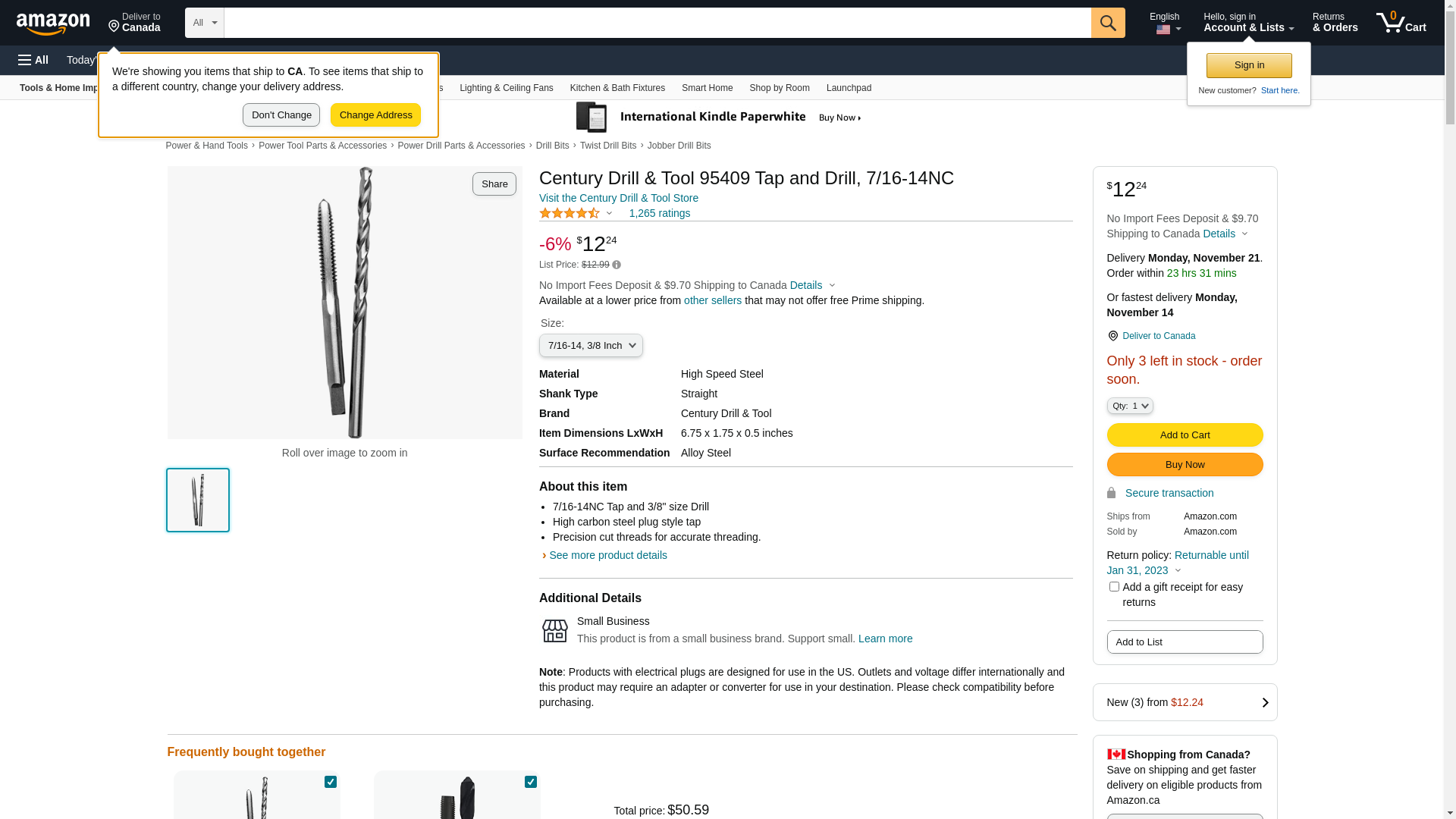The height and width of the screenshot is (819, 1456).
Task: Check the gift receipt checkbox
Action: pos(1114,586)
